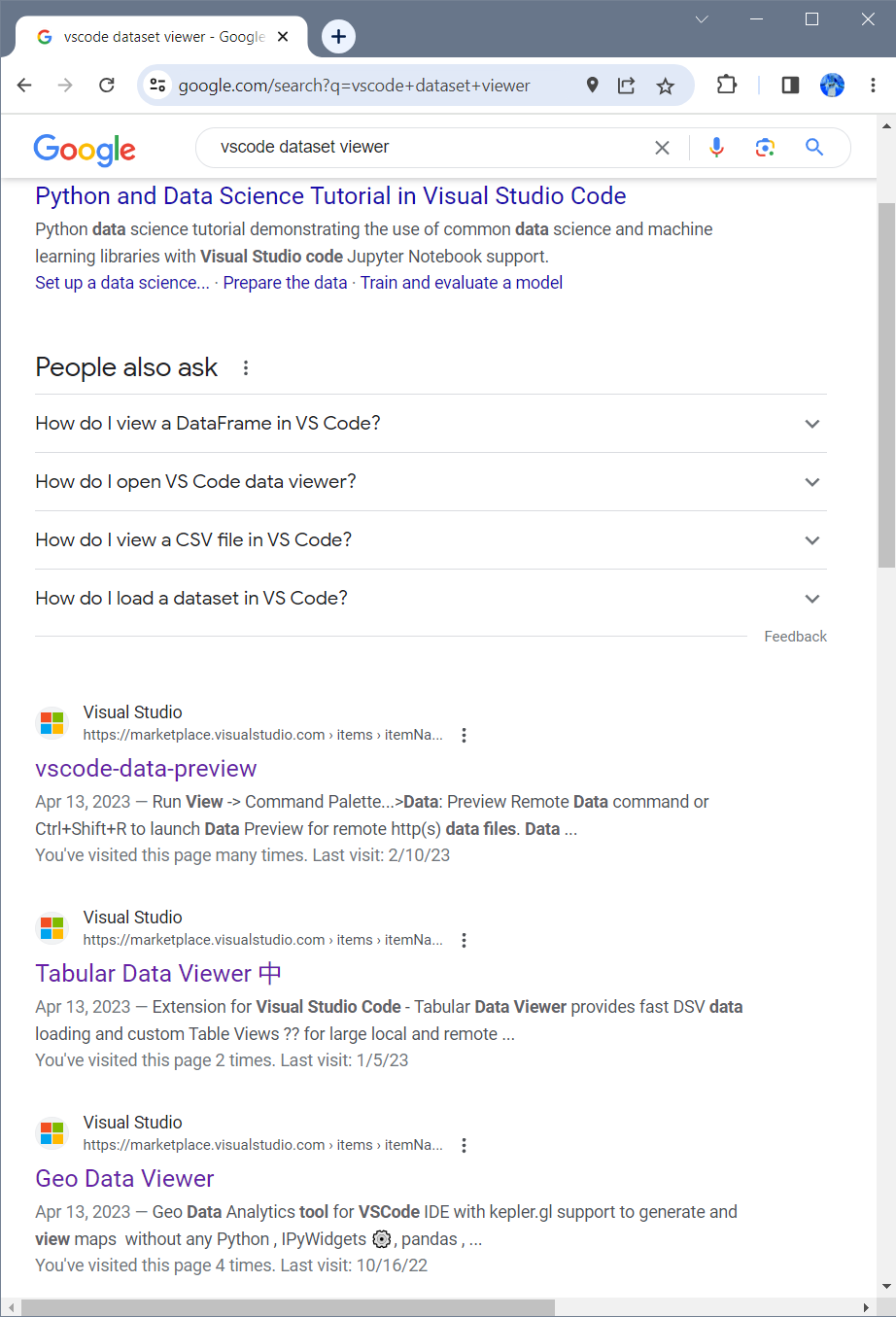This screenshot has width=896, height=1317.
Task: Clear the search box with X icon
Action: pos(662,148)
